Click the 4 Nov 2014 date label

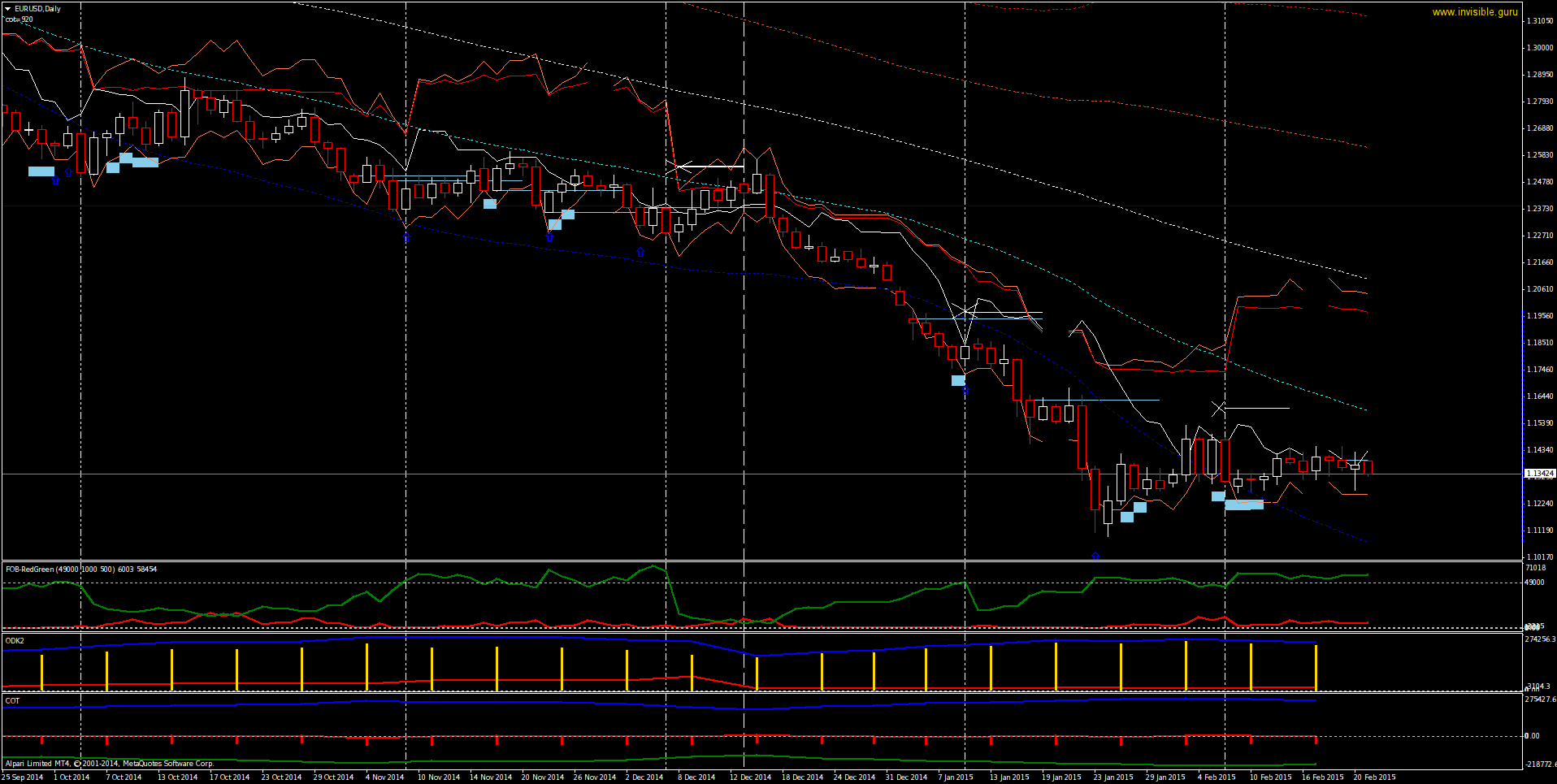point(384,778)
